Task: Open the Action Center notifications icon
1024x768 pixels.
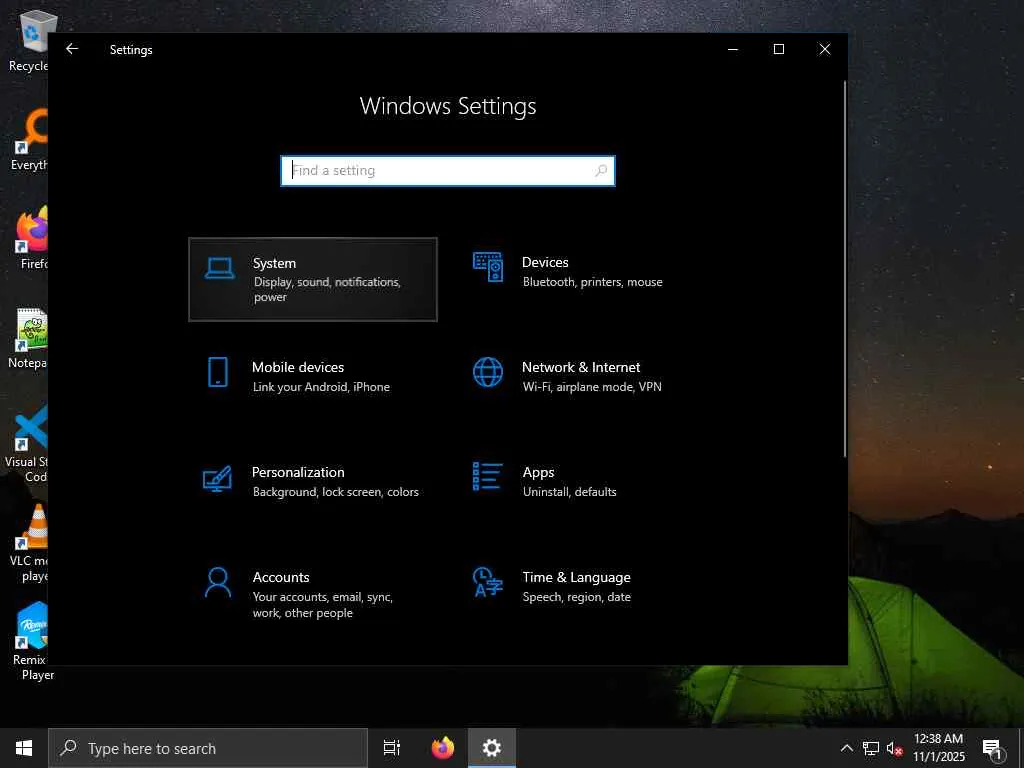Action: click(993, 749)
